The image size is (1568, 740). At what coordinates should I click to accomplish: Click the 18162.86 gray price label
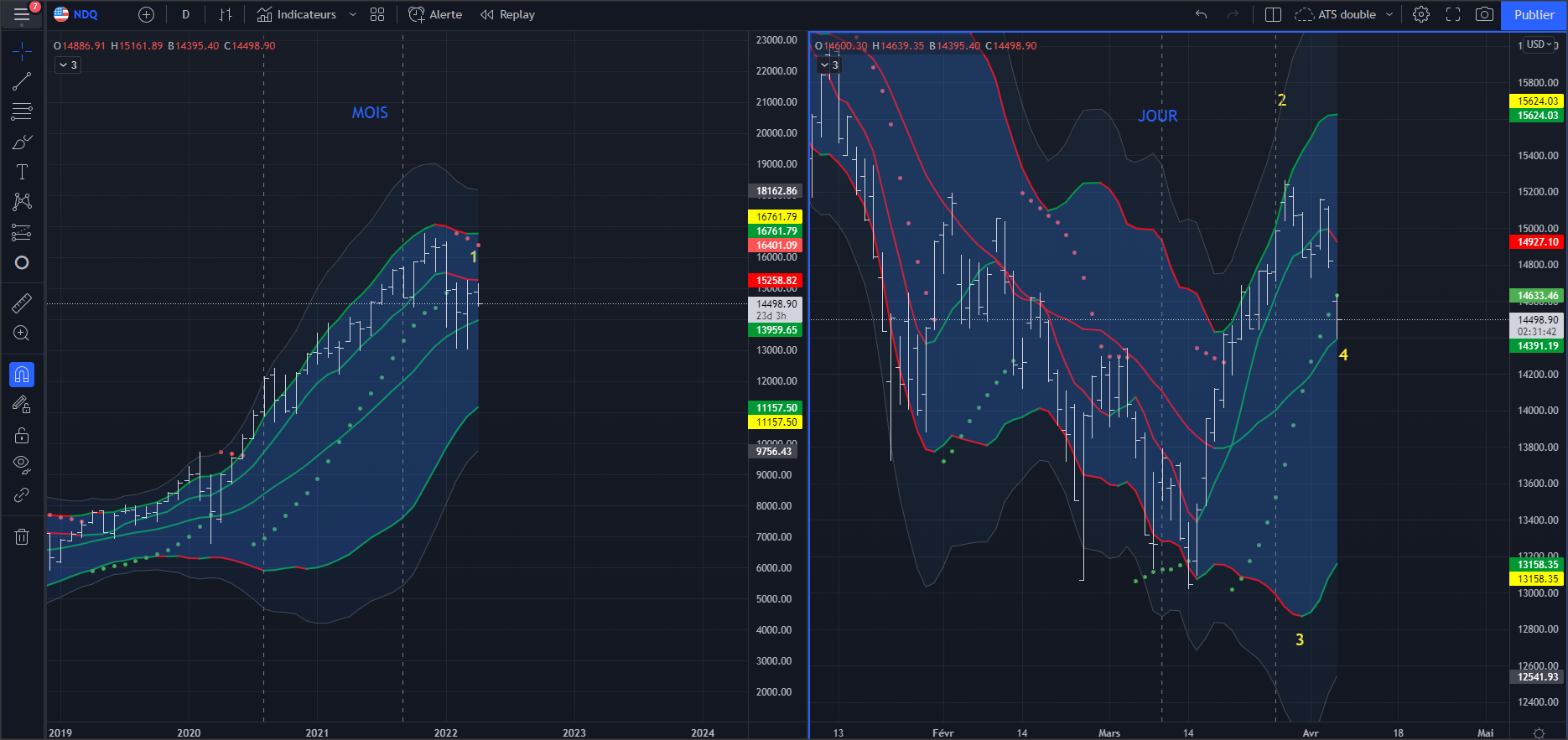coord(775,191)
